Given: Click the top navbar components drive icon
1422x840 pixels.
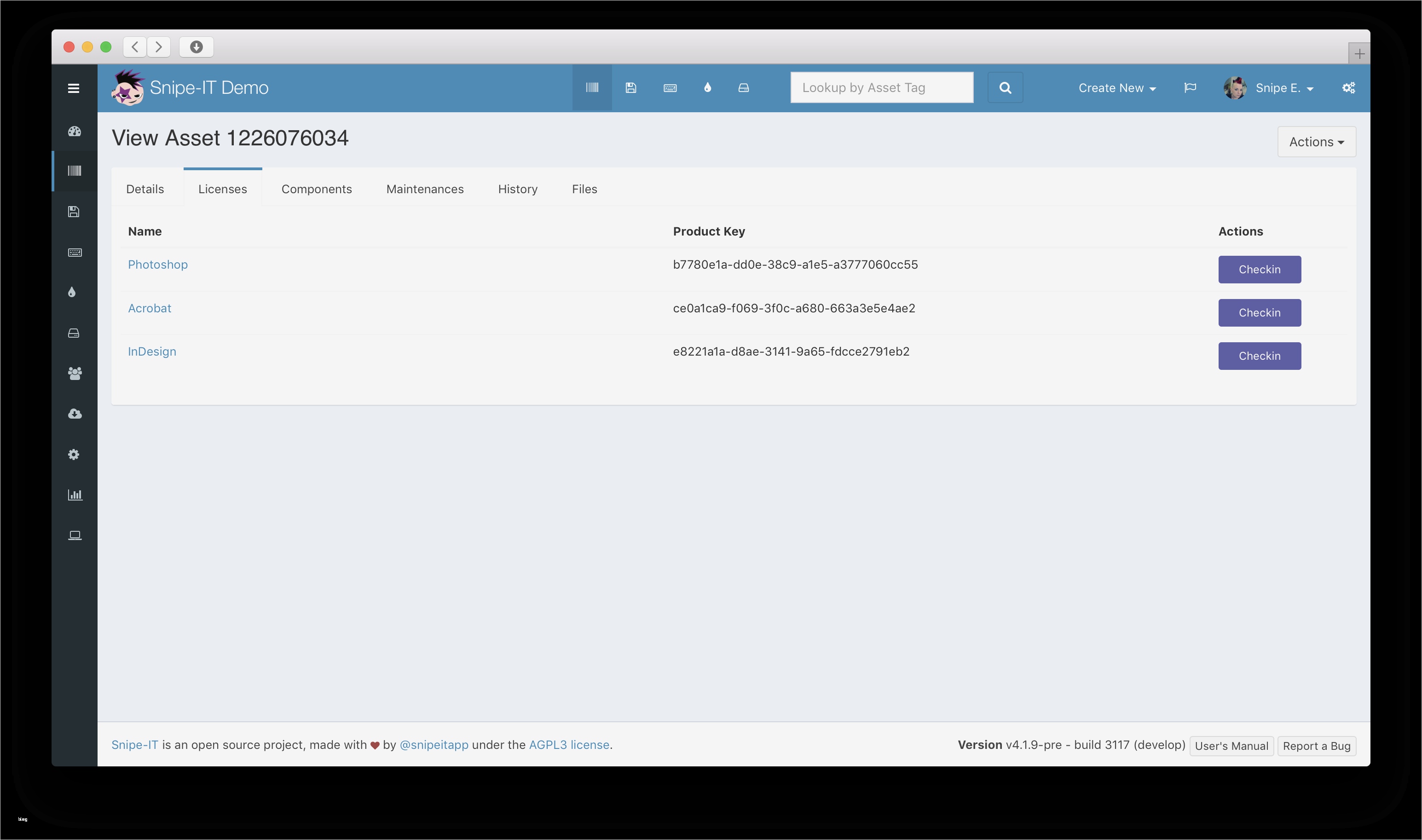Looking at the screenshot, I should (743, 88).
